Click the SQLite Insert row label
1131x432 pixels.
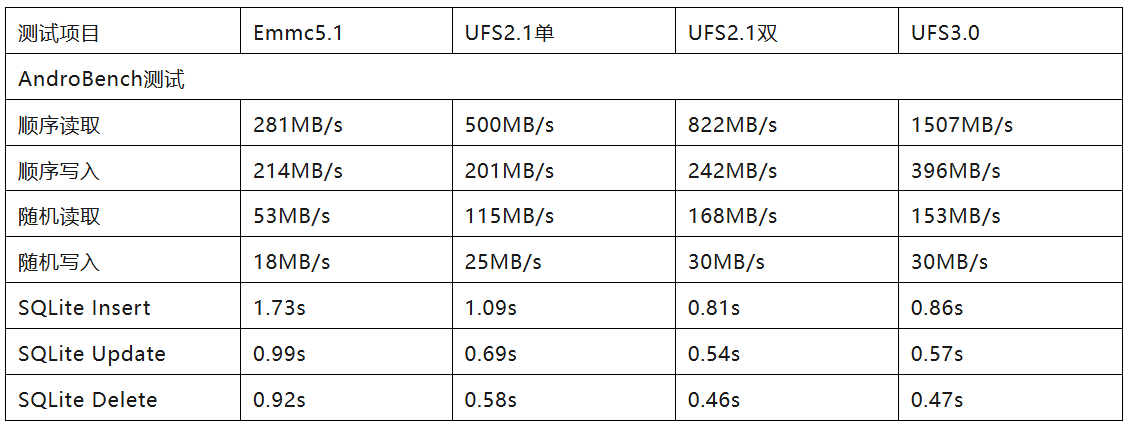pyautogui.click(x=85, y=308)
